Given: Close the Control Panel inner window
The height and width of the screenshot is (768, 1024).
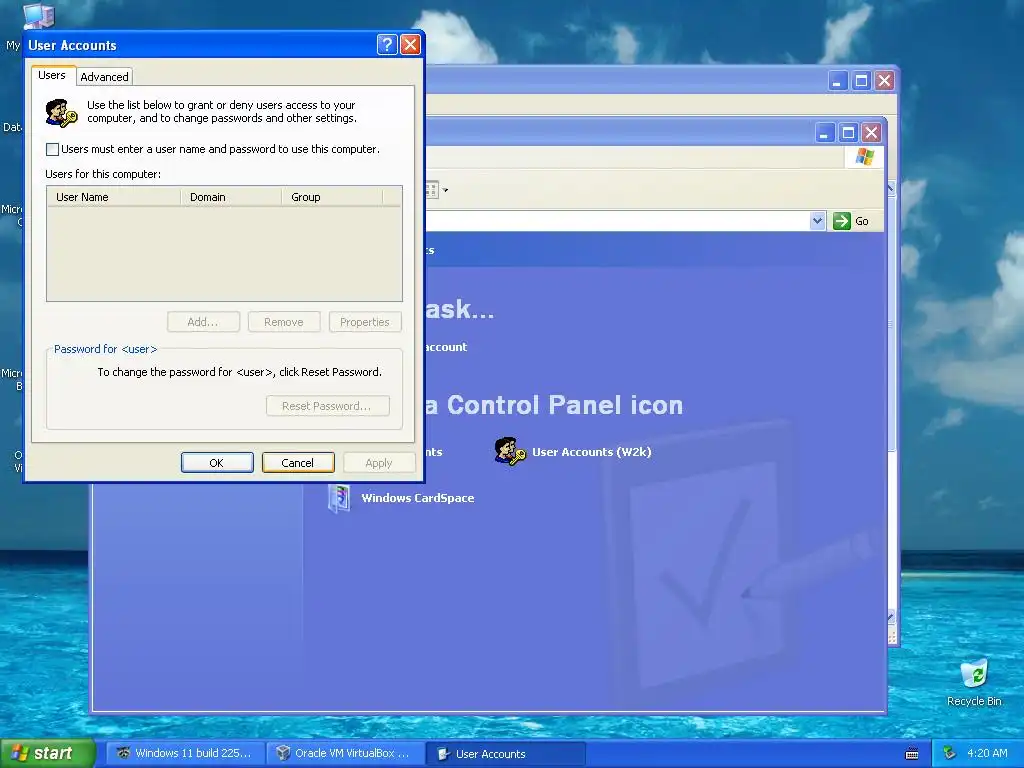Looking at the screenshot, I should [871, 133].
